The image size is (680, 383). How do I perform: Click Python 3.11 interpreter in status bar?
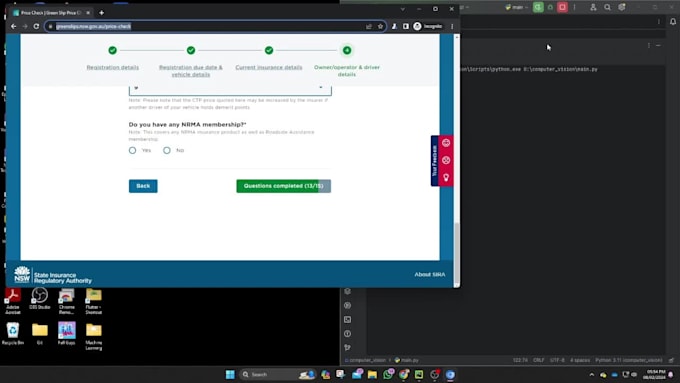click(629, 360)
